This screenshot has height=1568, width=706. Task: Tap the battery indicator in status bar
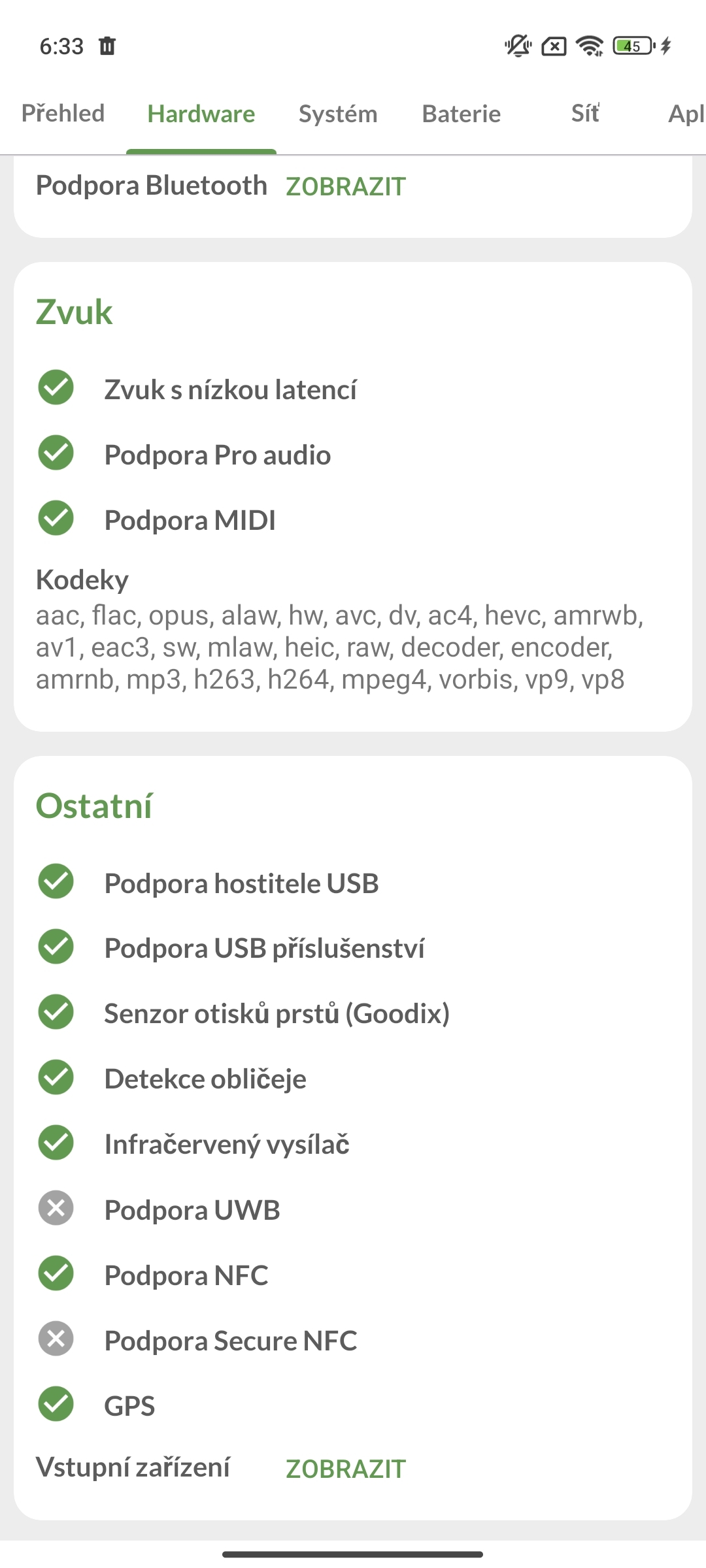633,46
